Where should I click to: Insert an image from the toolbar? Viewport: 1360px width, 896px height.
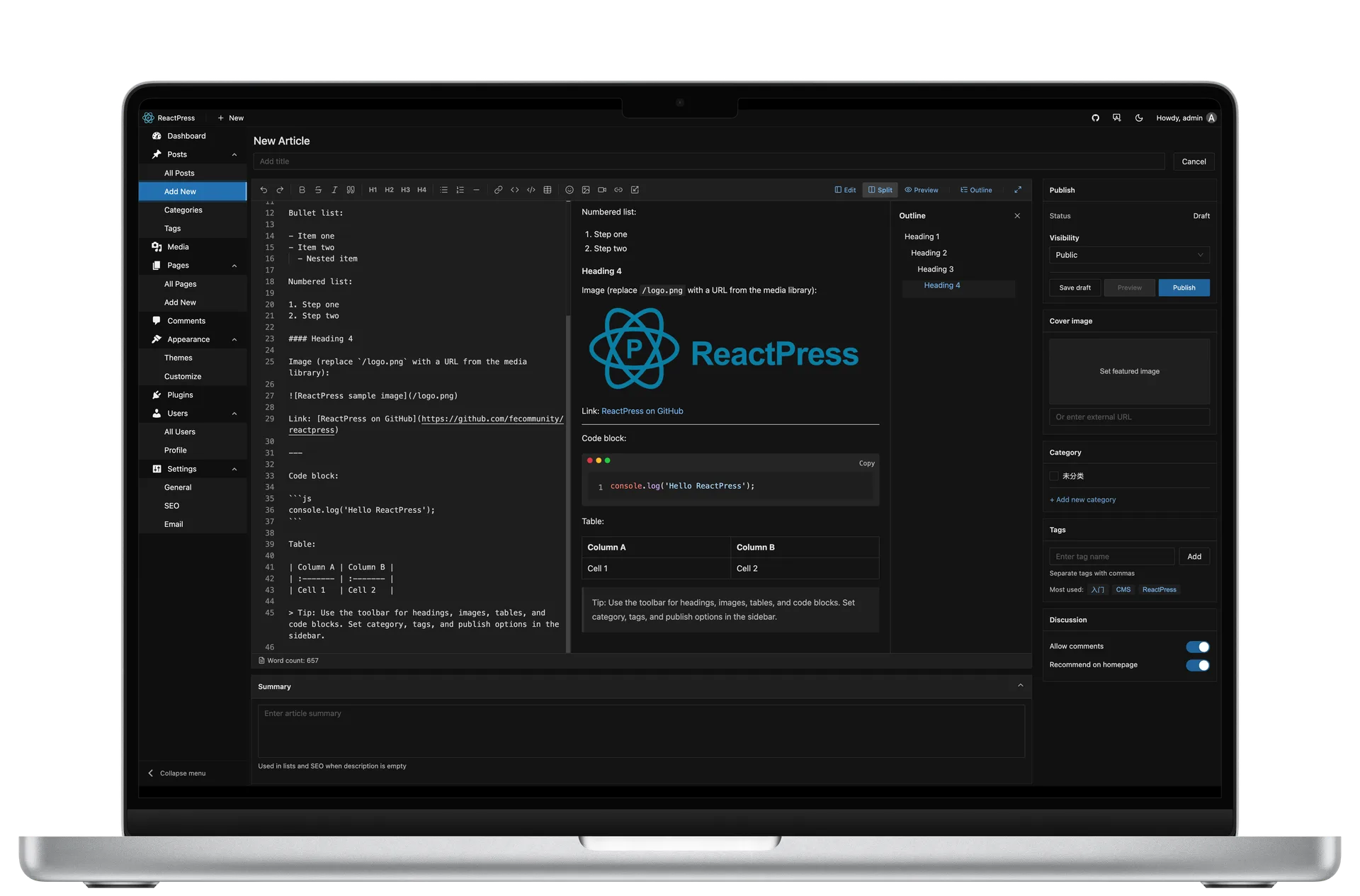pos(585,190)
